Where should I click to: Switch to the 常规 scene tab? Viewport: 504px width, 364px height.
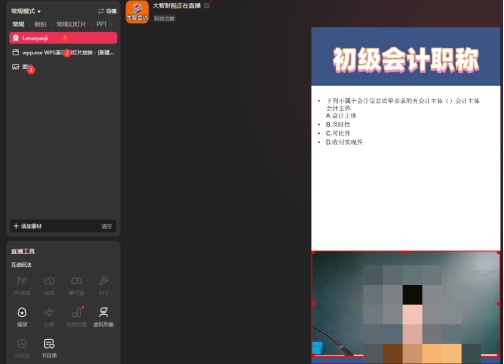(18, 24)
